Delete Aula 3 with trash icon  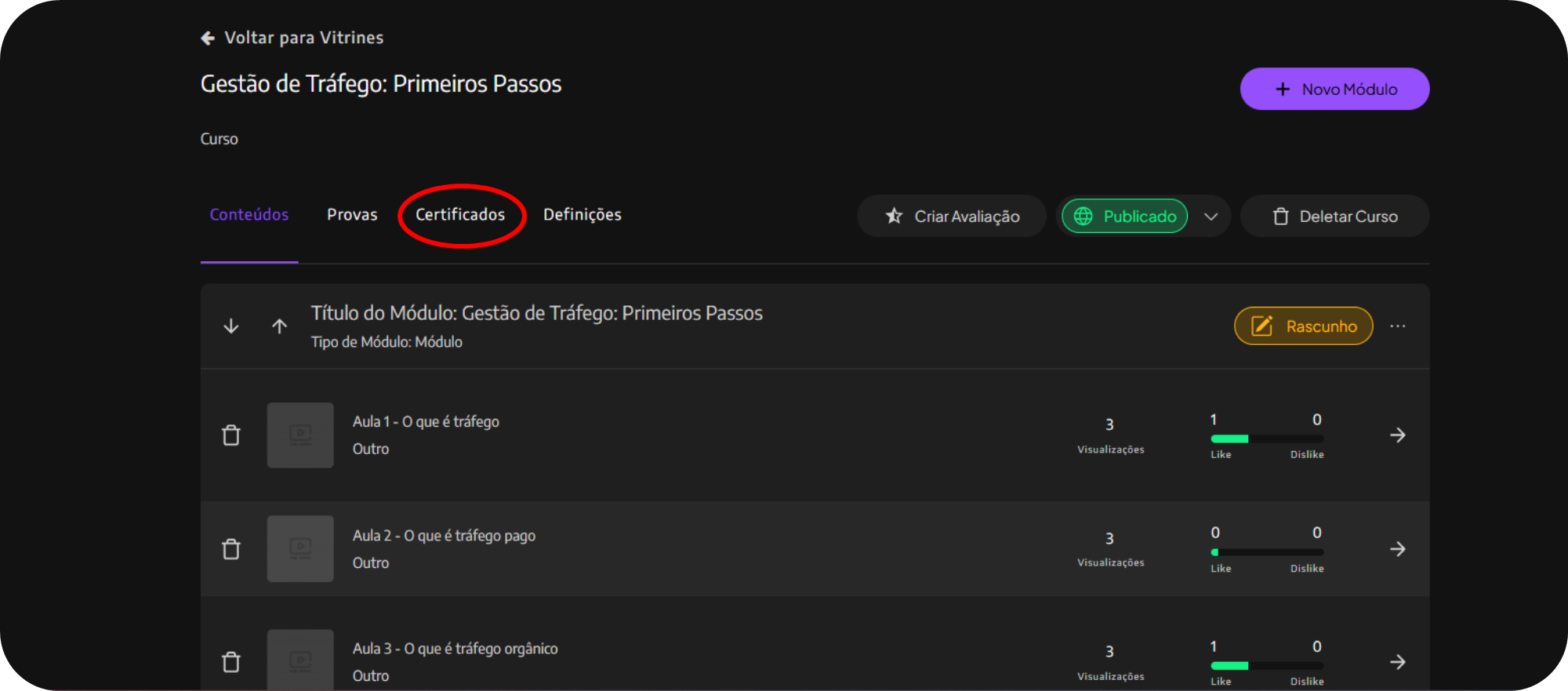[231, 662]
